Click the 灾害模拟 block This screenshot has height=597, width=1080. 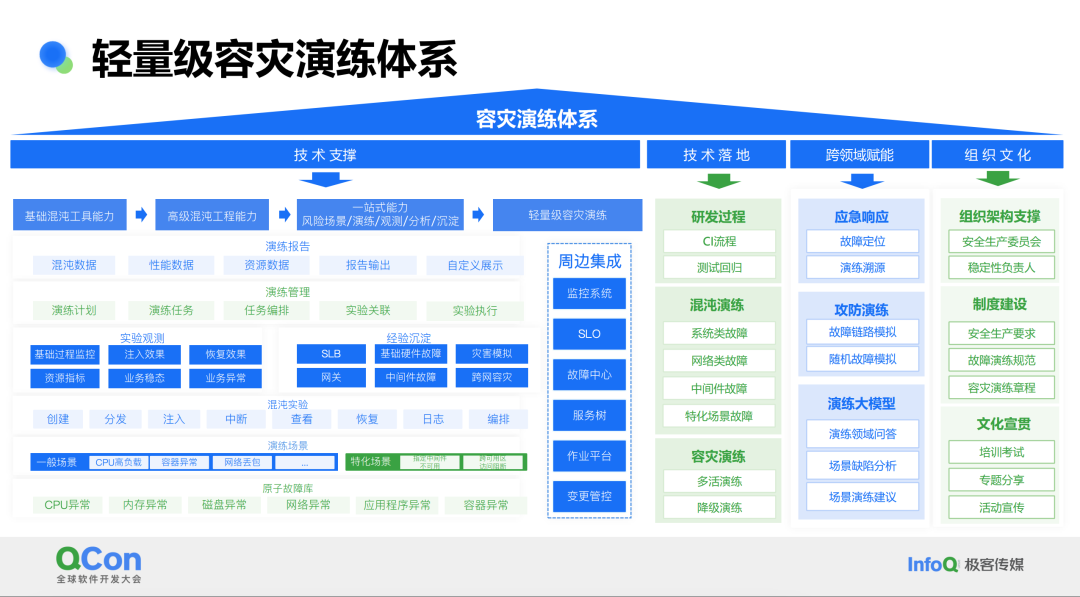click(492, 354)
